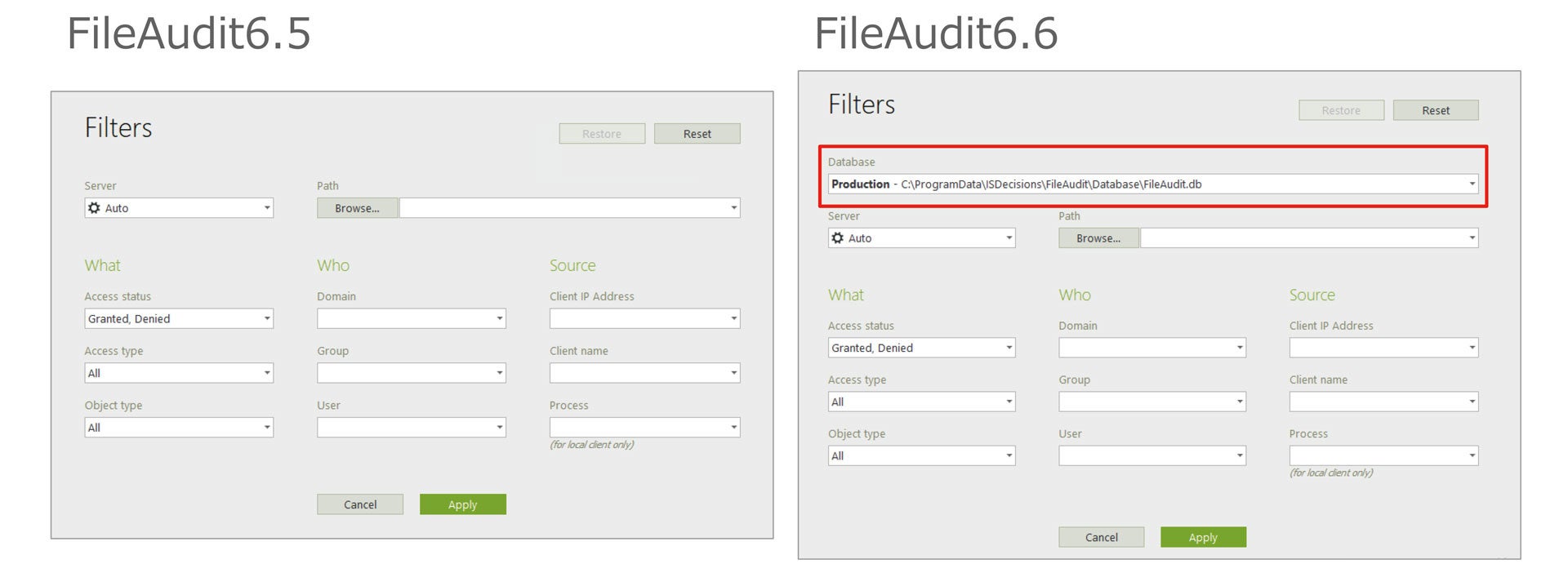1568x586 pixels.
Task: Click 'Source' heading in FileAudit6.5 panel
Action: 572,265
